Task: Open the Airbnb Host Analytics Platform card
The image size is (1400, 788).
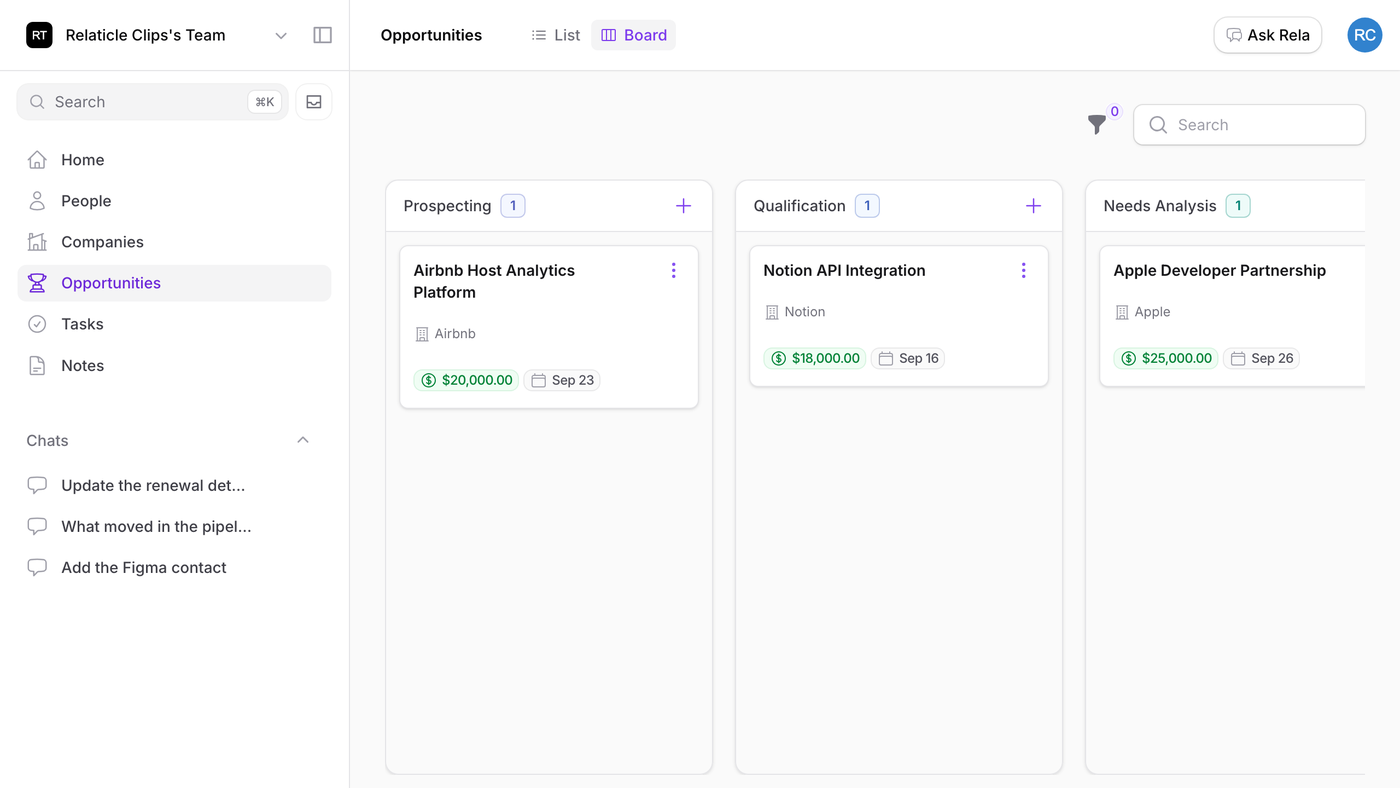Action: (549, 327)
